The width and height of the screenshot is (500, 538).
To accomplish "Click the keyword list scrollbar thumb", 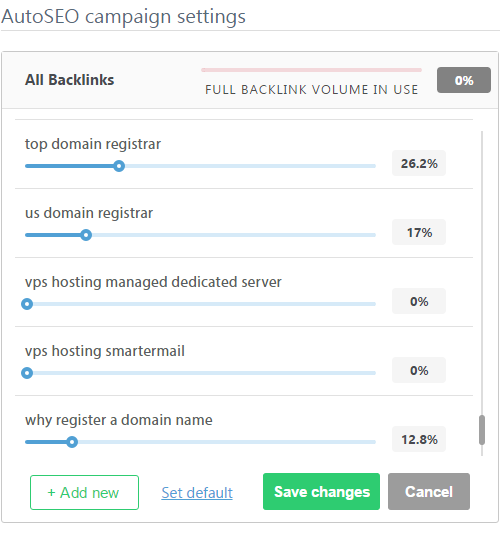I will coord(482,430).
